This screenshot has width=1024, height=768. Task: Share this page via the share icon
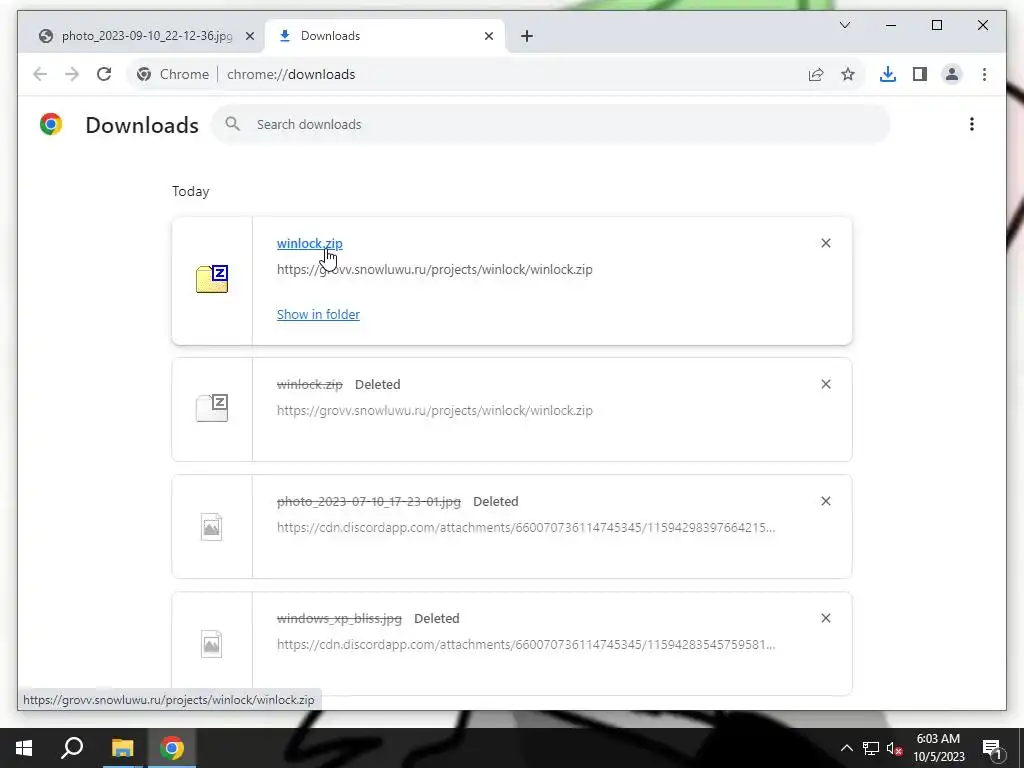tap(816, 74)
